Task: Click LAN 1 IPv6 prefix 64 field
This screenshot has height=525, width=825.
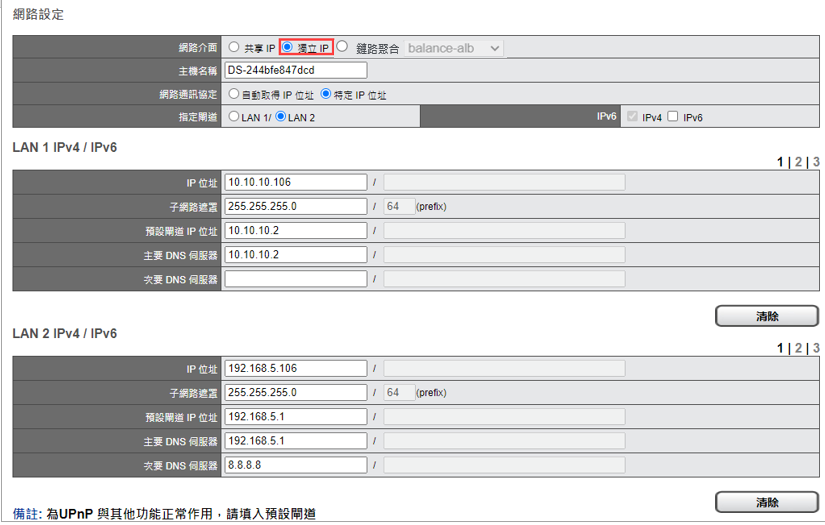Action: (399, 206)
